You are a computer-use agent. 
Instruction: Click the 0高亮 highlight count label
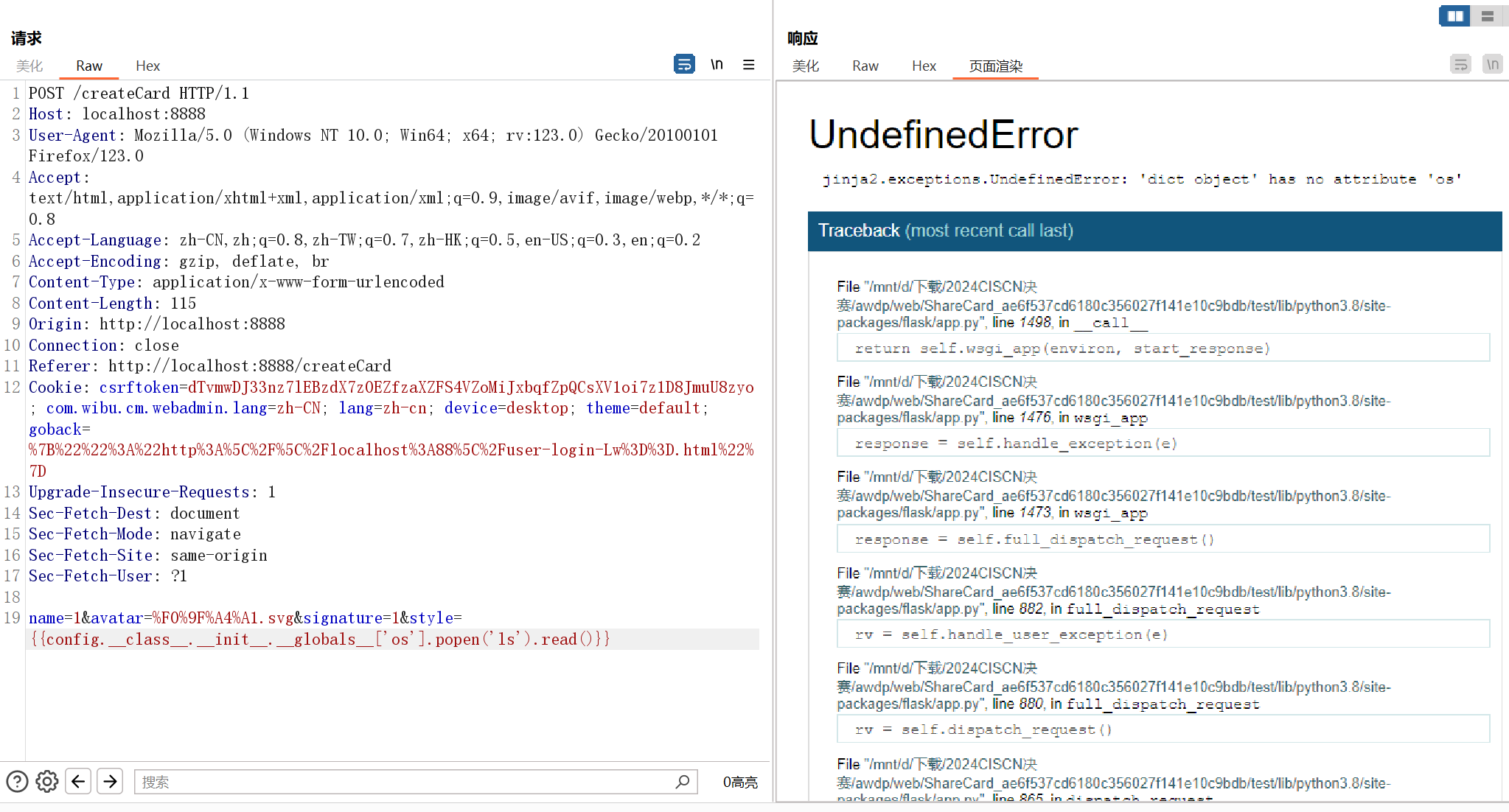(x=740, y=782)
